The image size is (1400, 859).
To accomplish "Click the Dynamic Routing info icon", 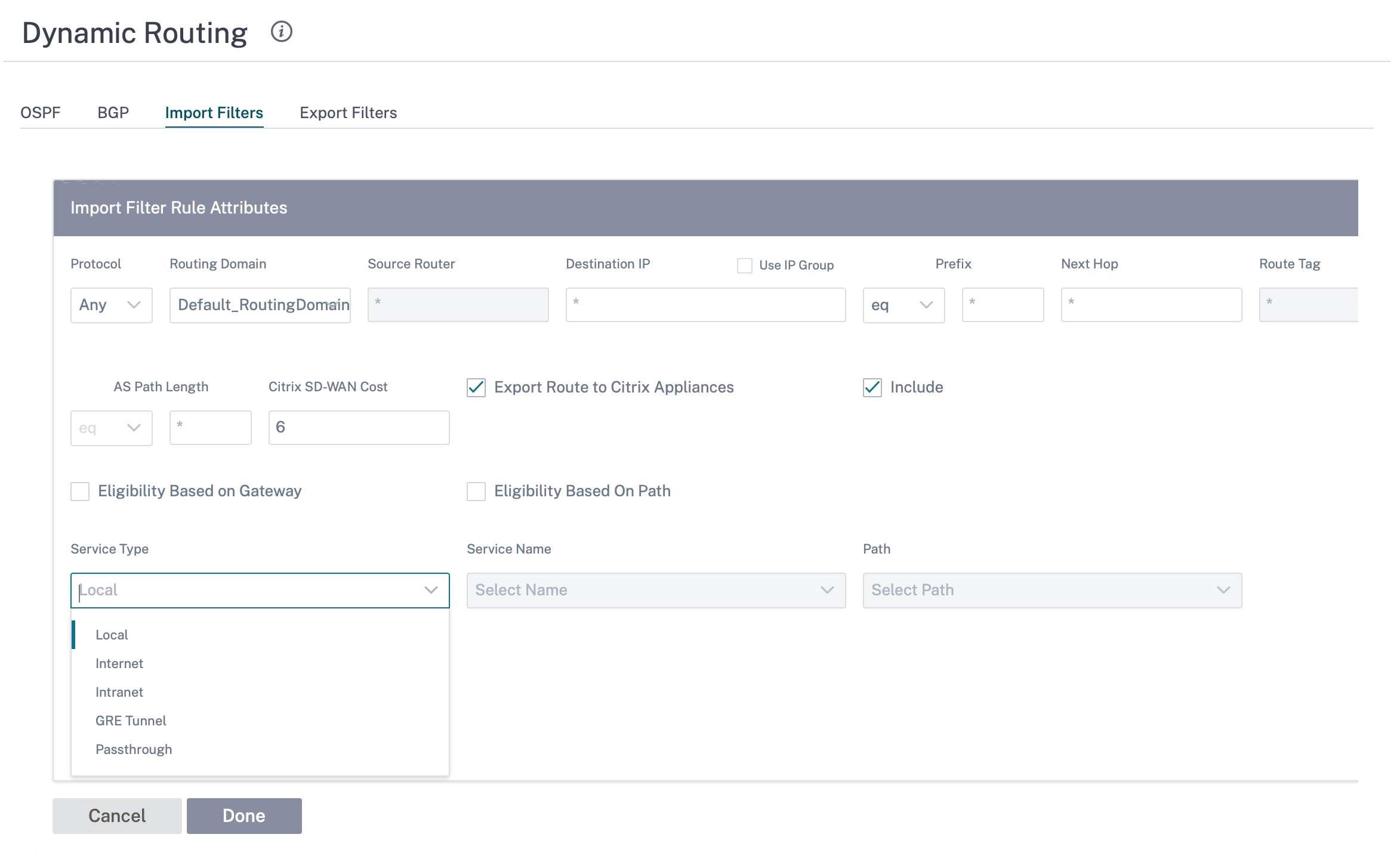I will pos(281,32).
